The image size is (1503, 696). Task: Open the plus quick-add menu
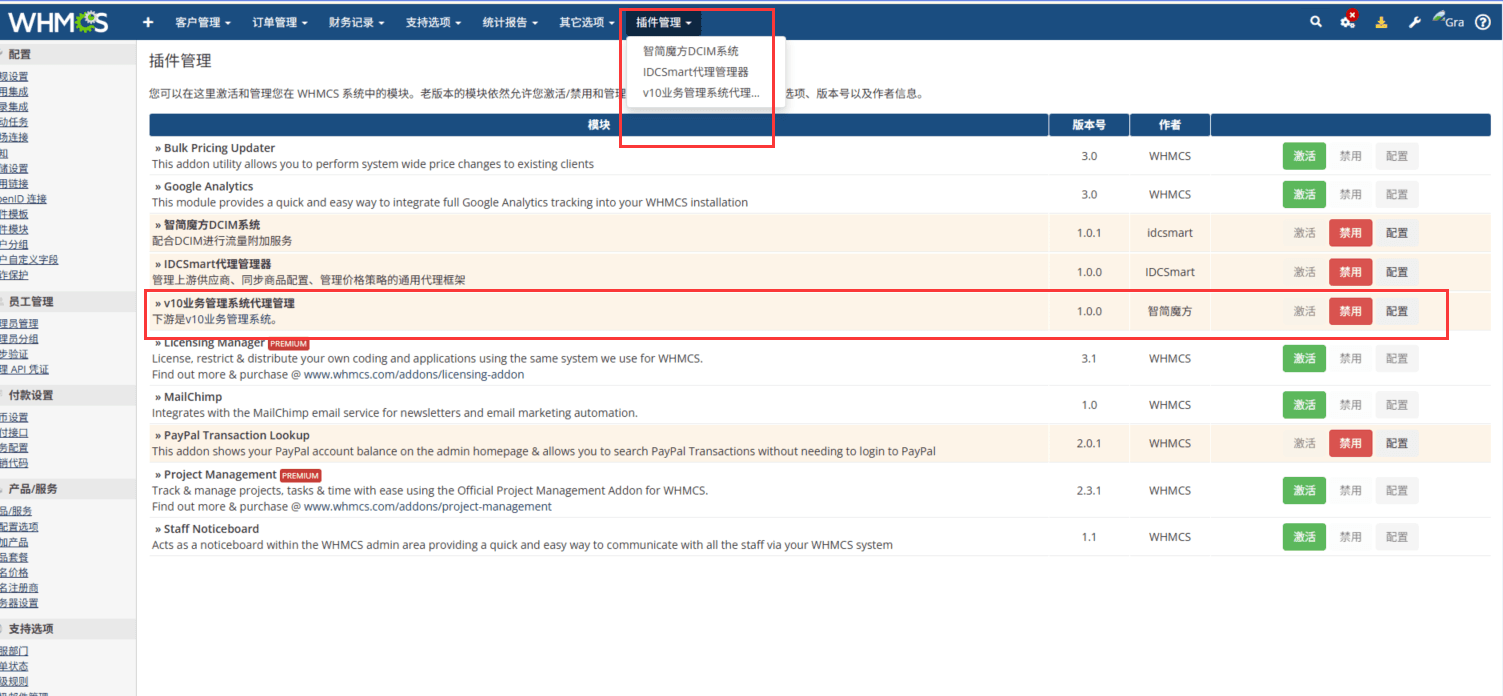click(148, 22)
